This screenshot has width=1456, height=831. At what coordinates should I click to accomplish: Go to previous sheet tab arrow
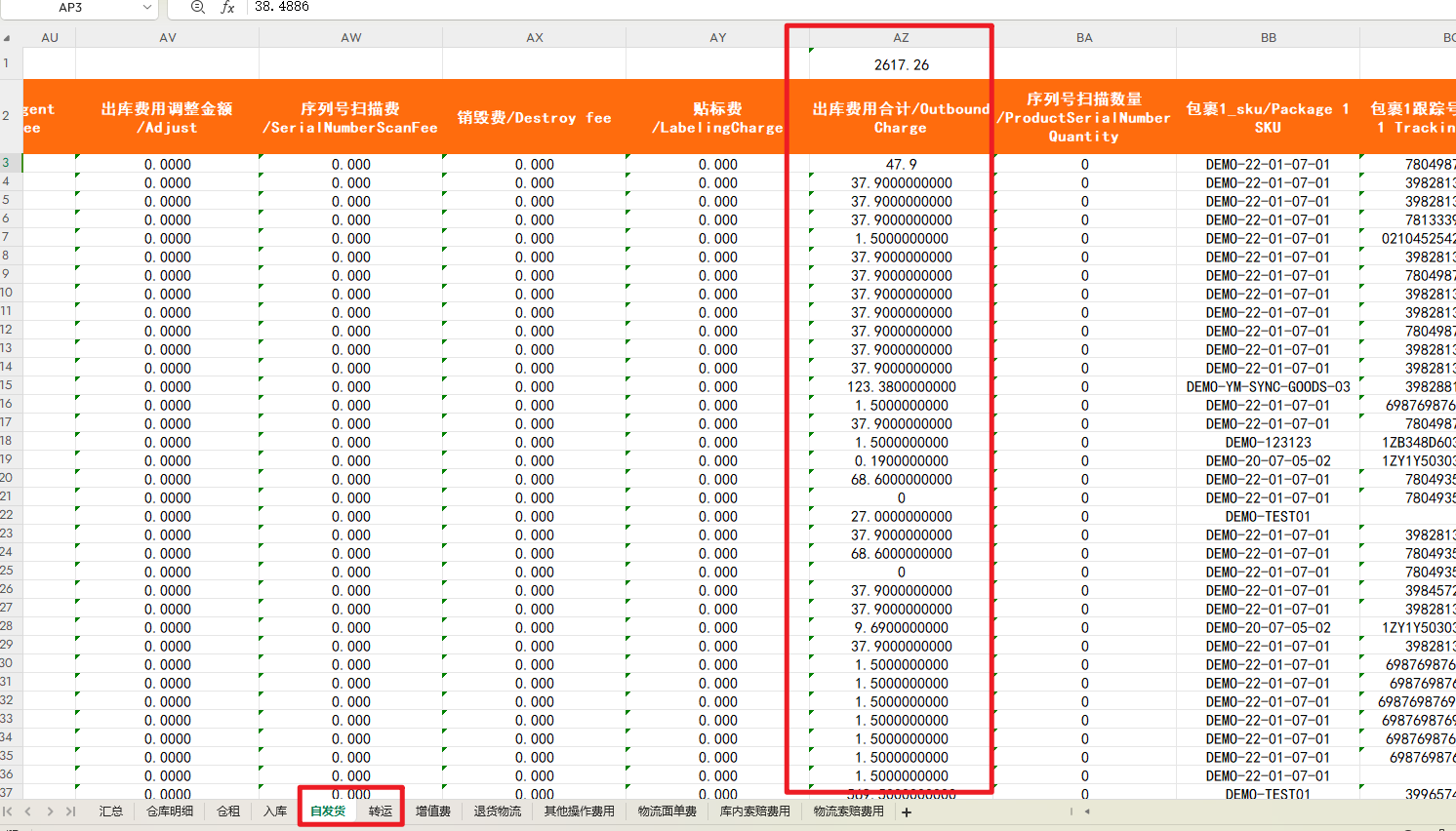coord(28,811)
